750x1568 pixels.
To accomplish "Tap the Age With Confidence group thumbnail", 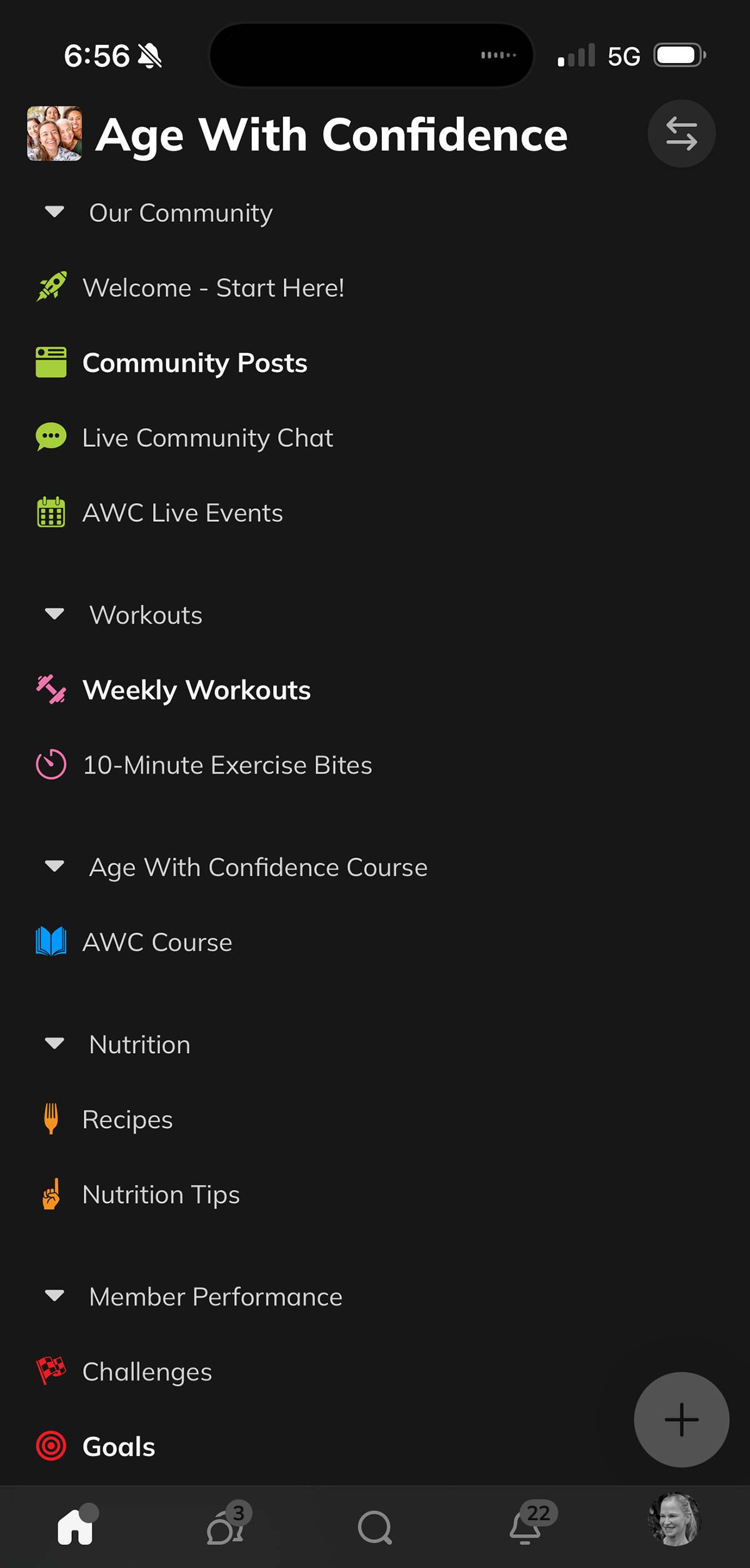I will pos(54,134).
